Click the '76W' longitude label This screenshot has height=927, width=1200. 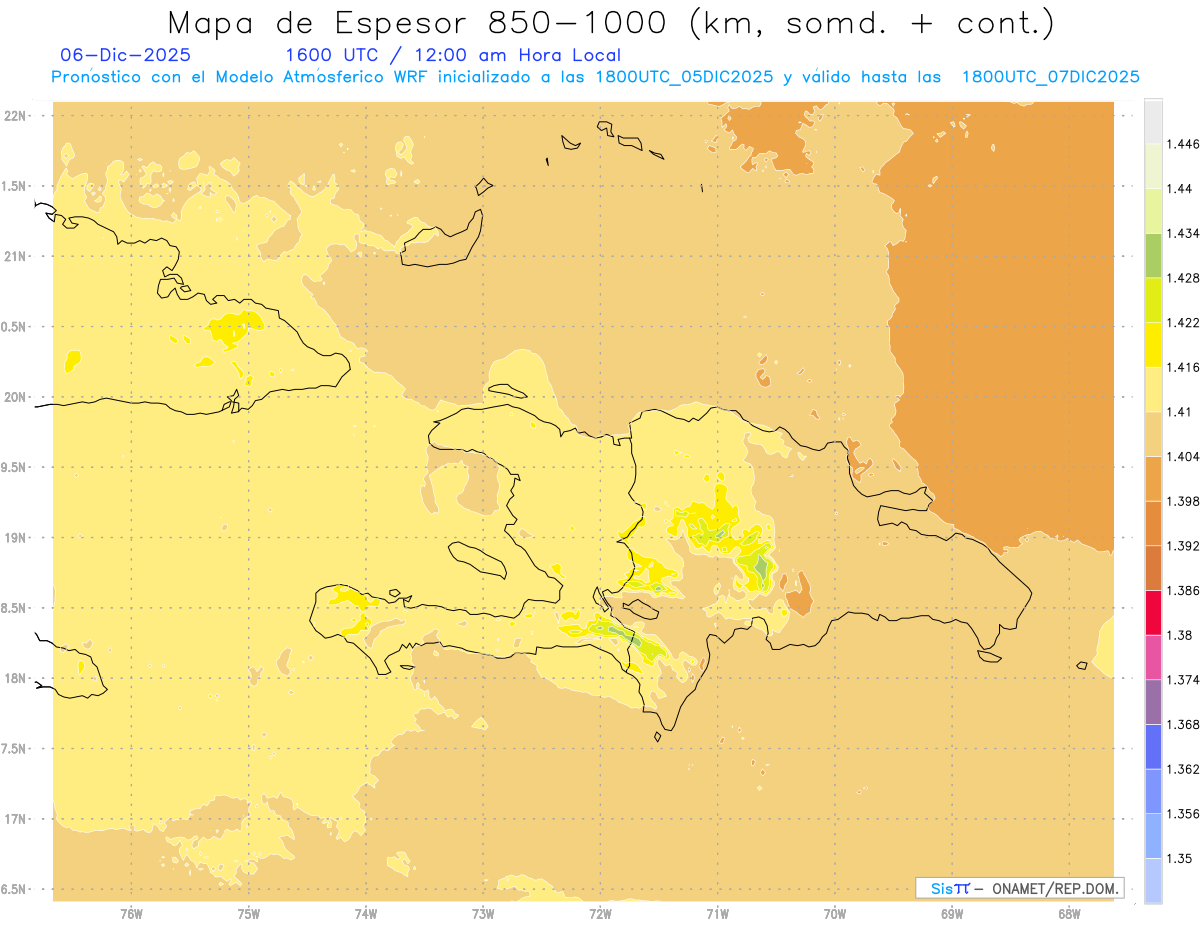point(132,913)
